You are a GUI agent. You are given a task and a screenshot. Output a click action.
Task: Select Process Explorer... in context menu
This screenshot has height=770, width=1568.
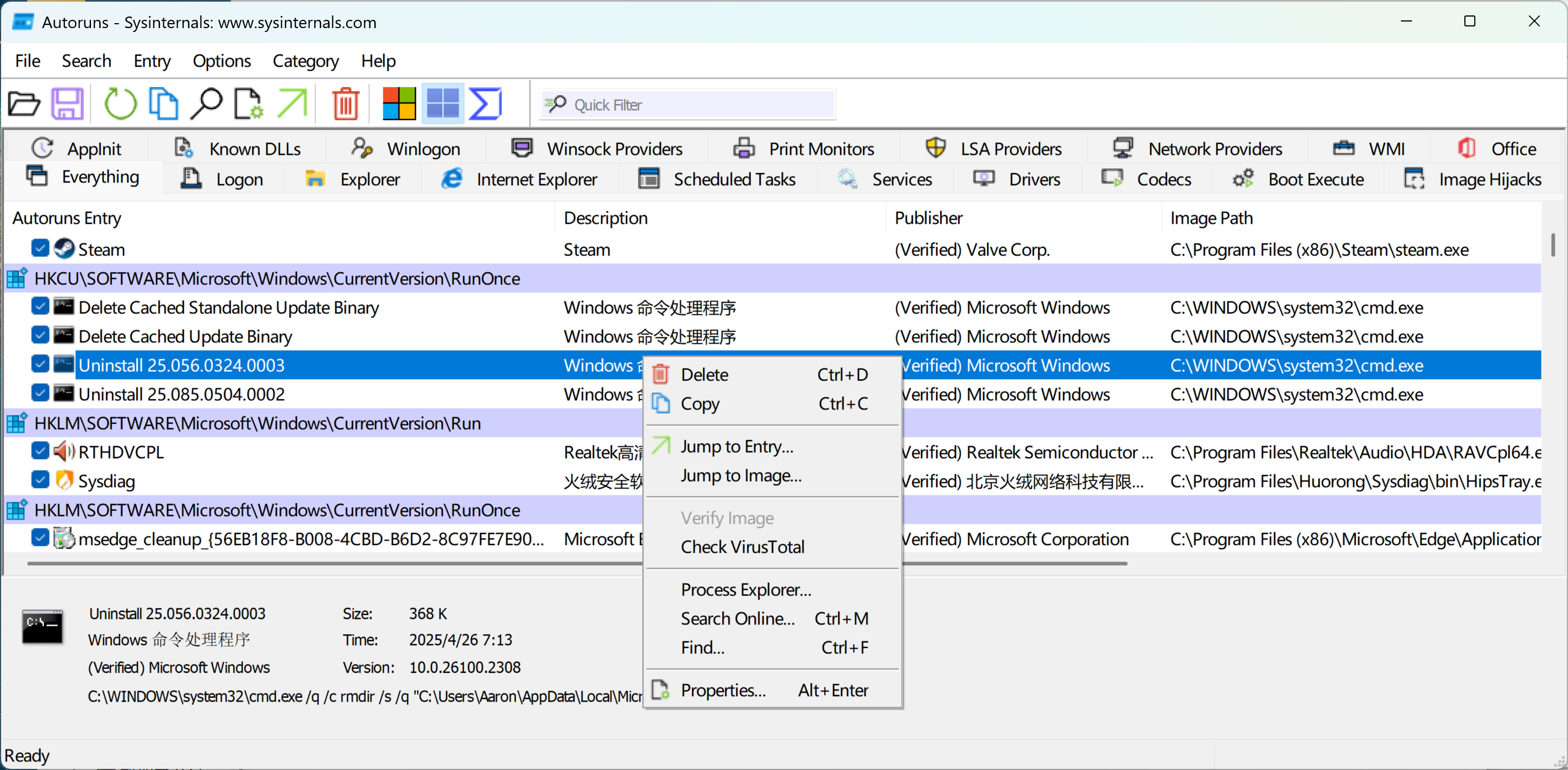[772, 589]
